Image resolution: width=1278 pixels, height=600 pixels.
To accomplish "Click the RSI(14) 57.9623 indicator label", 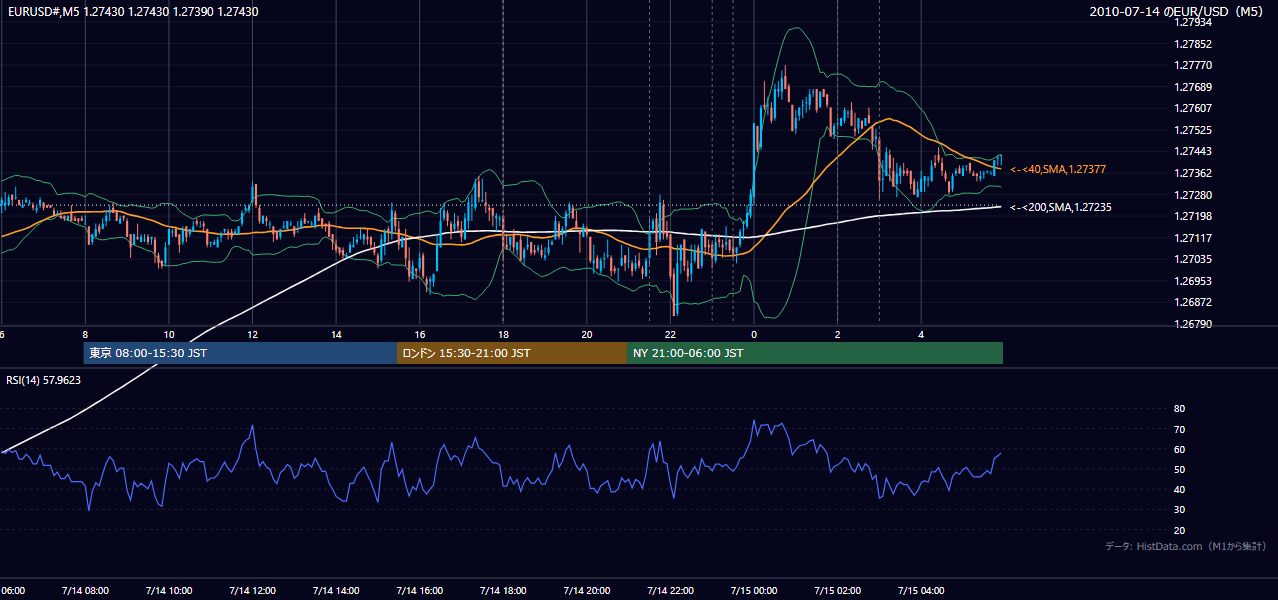I will click(x=44, y=380).
